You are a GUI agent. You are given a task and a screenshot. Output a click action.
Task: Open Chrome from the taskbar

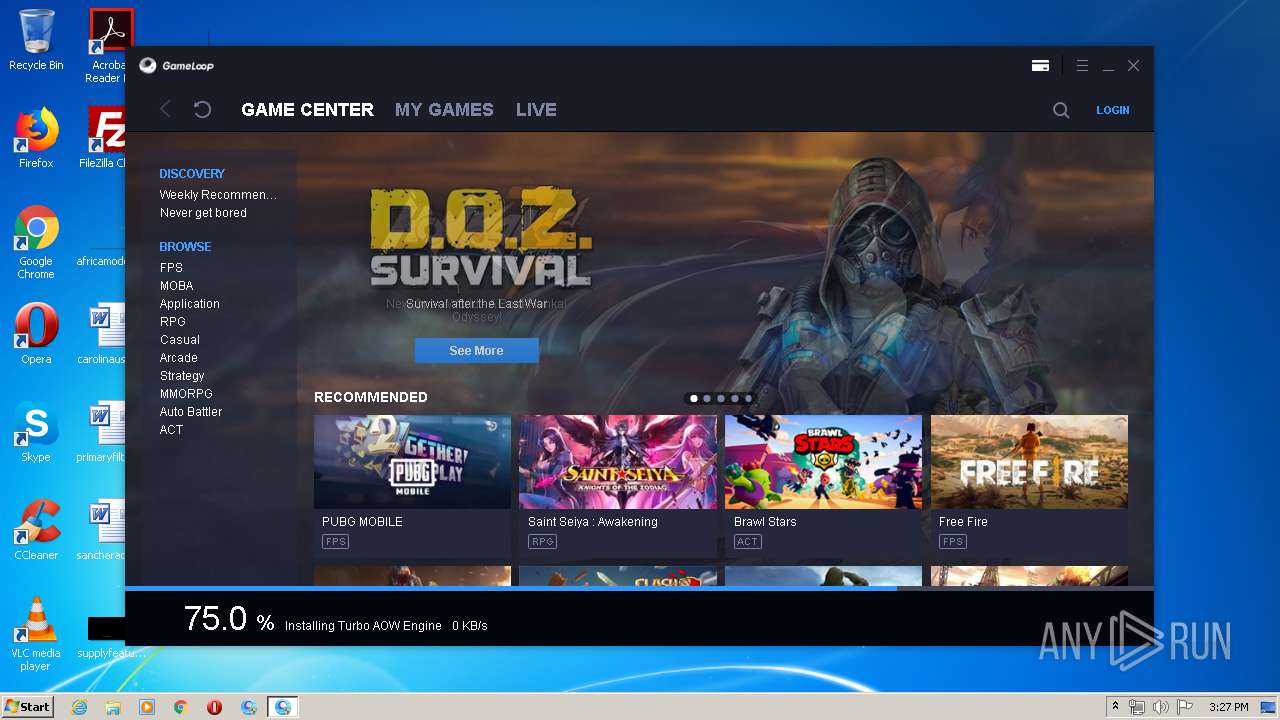pyautogui.click(x=181, y=707)
